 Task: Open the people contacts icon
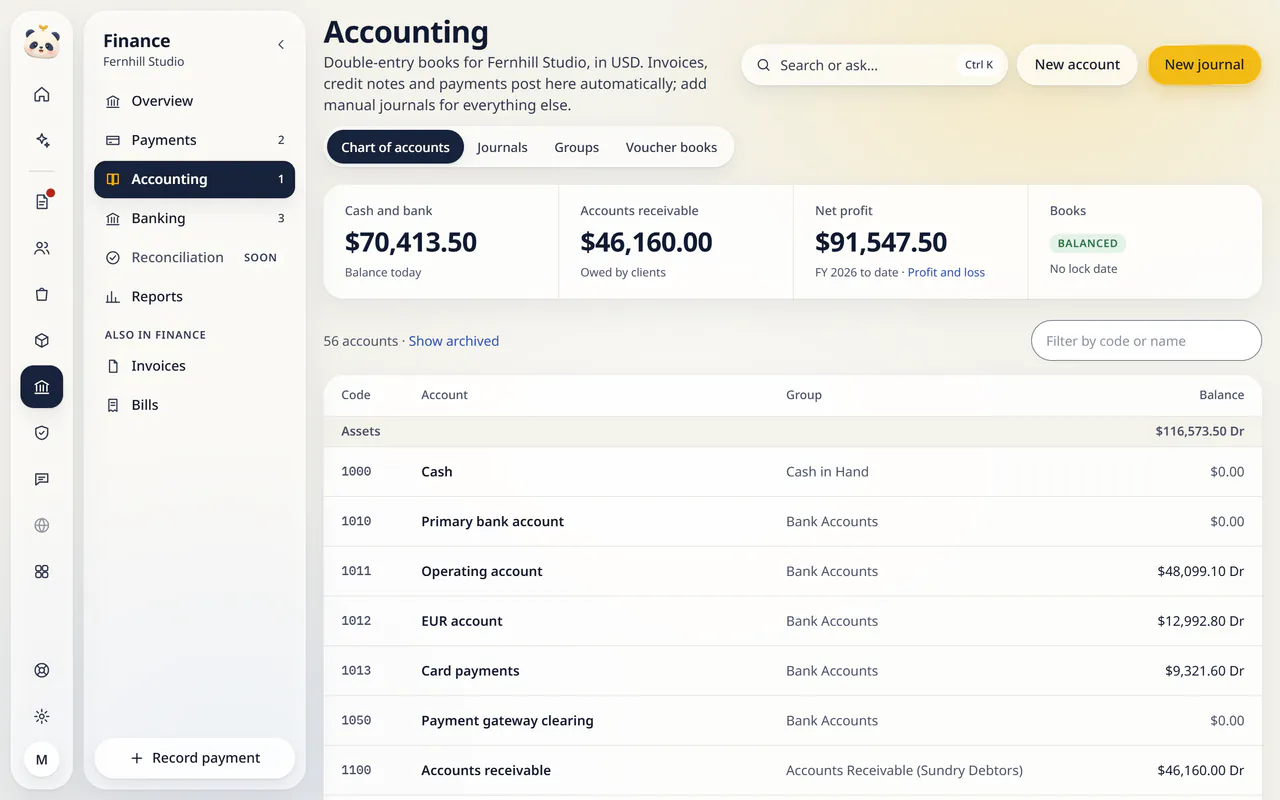coord(42,248)
